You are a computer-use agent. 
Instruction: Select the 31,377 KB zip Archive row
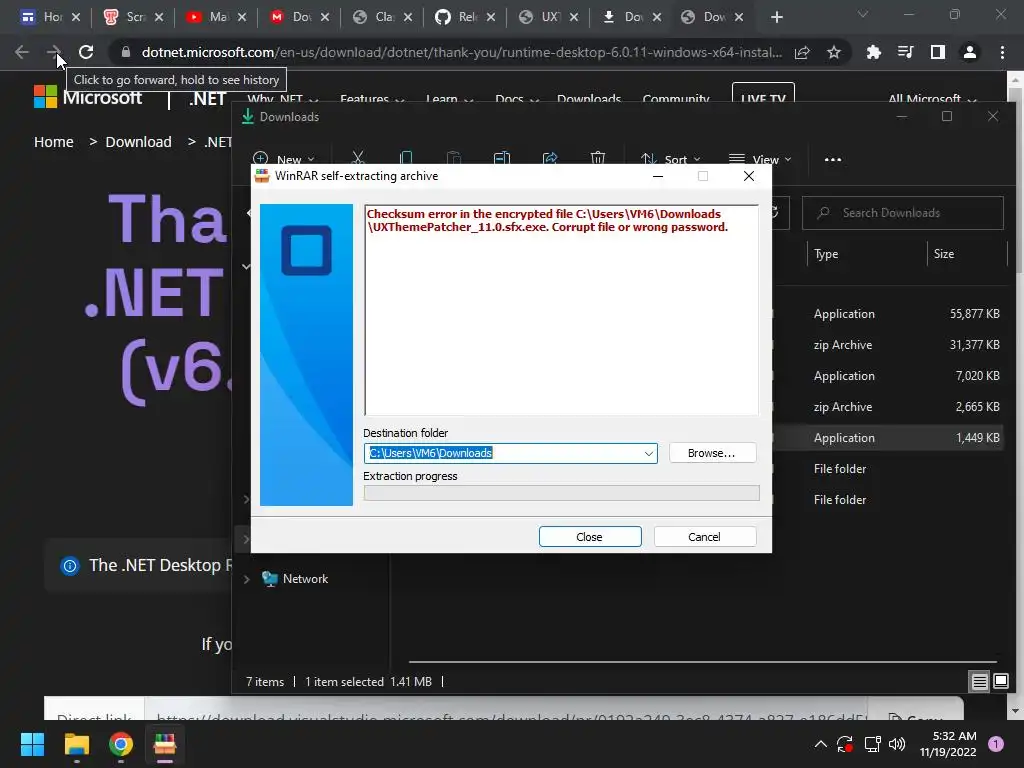[x=888, y=345]
